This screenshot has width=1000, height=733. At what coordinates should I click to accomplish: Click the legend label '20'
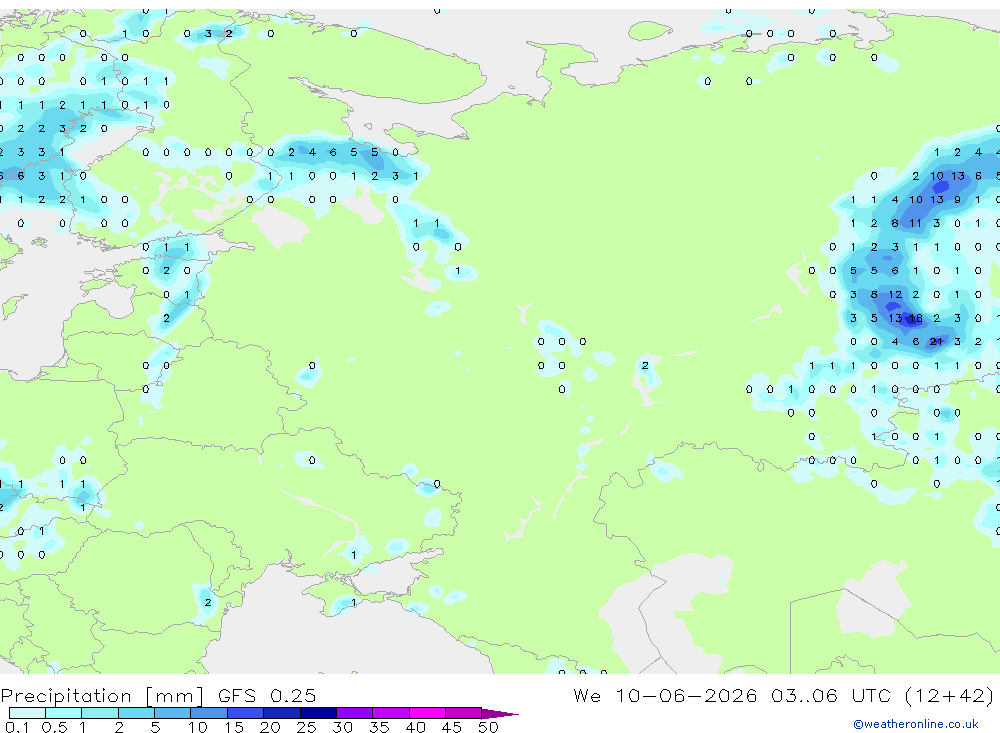click(x=270, y=727)
